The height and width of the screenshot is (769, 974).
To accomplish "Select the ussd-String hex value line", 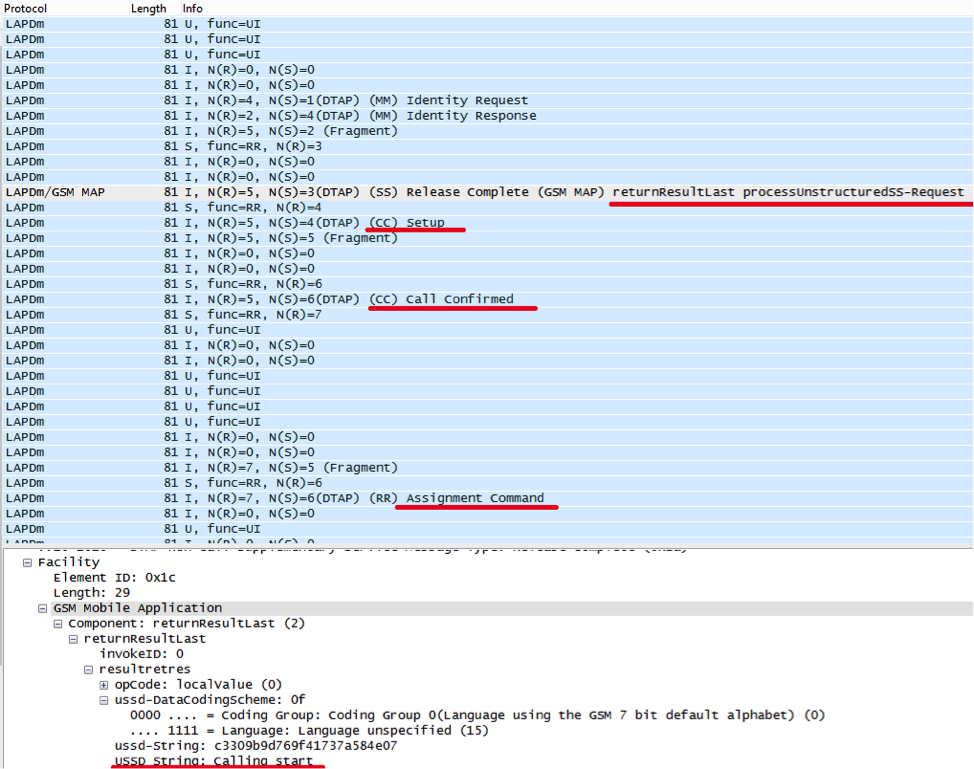I will pos(255,746).
